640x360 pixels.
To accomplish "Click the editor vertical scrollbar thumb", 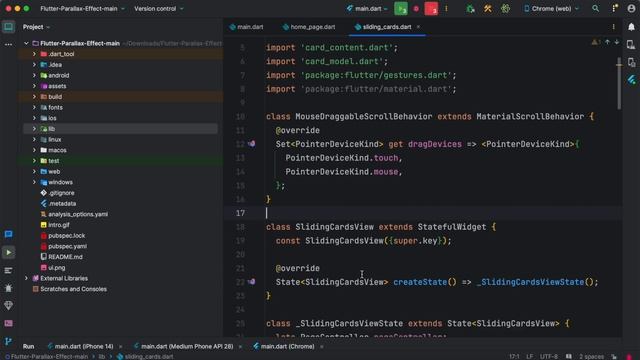I will point(619,84).
